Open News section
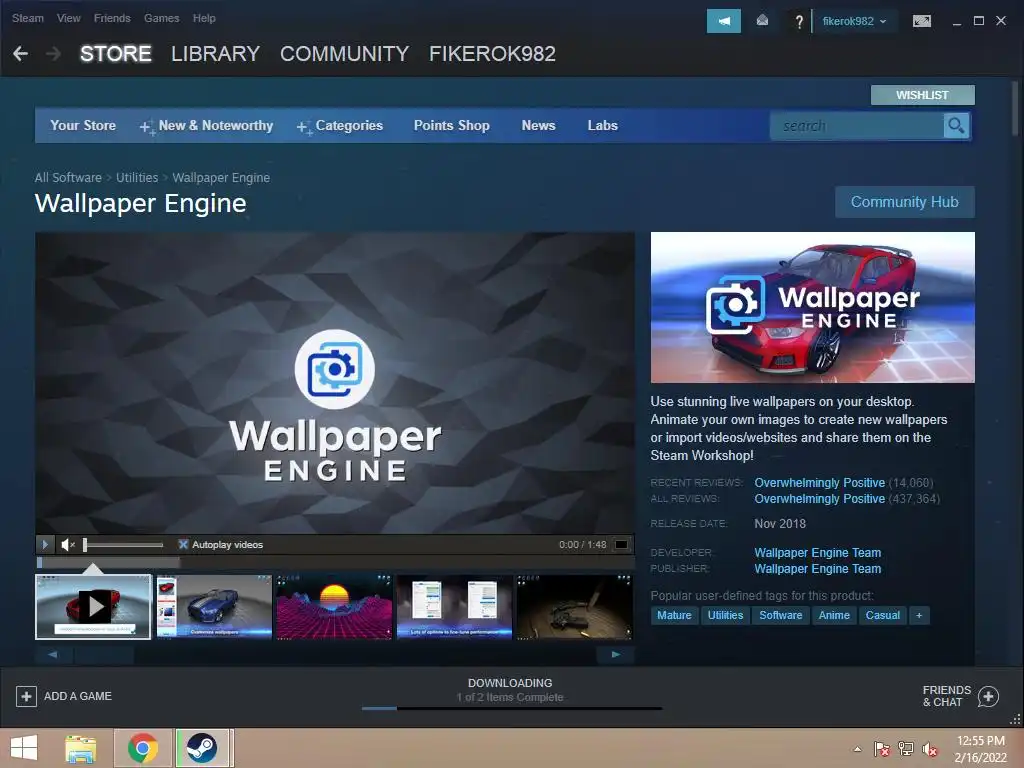The height and width of the screenshot is (768, 1024). click(538, 125)
